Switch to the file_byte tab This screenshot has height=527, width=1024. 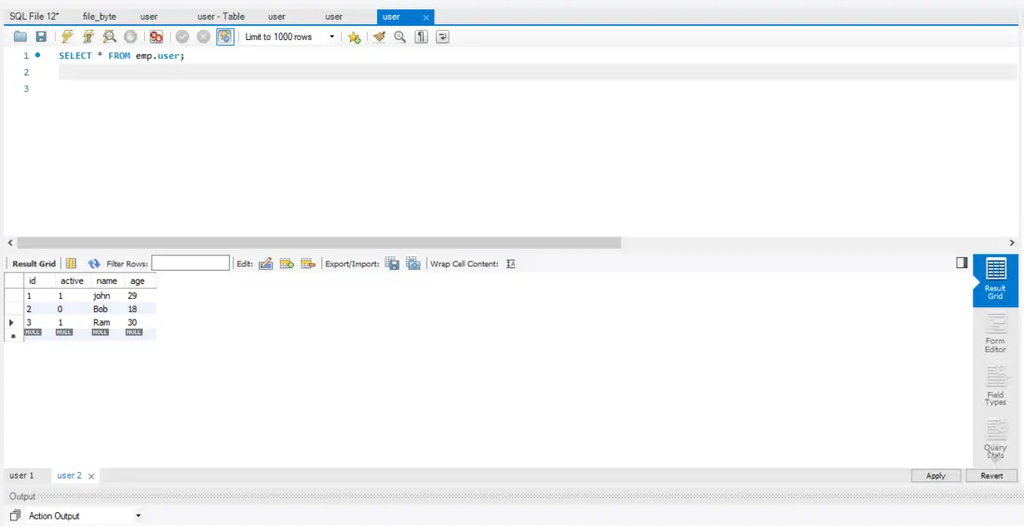pos(99,17)
